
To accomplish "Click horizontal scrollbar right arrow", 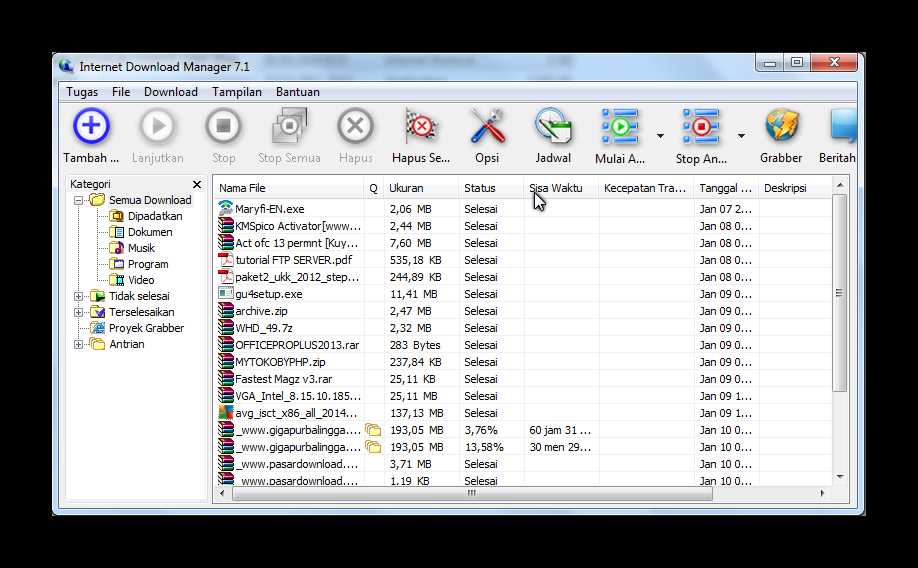I will 822,494.
